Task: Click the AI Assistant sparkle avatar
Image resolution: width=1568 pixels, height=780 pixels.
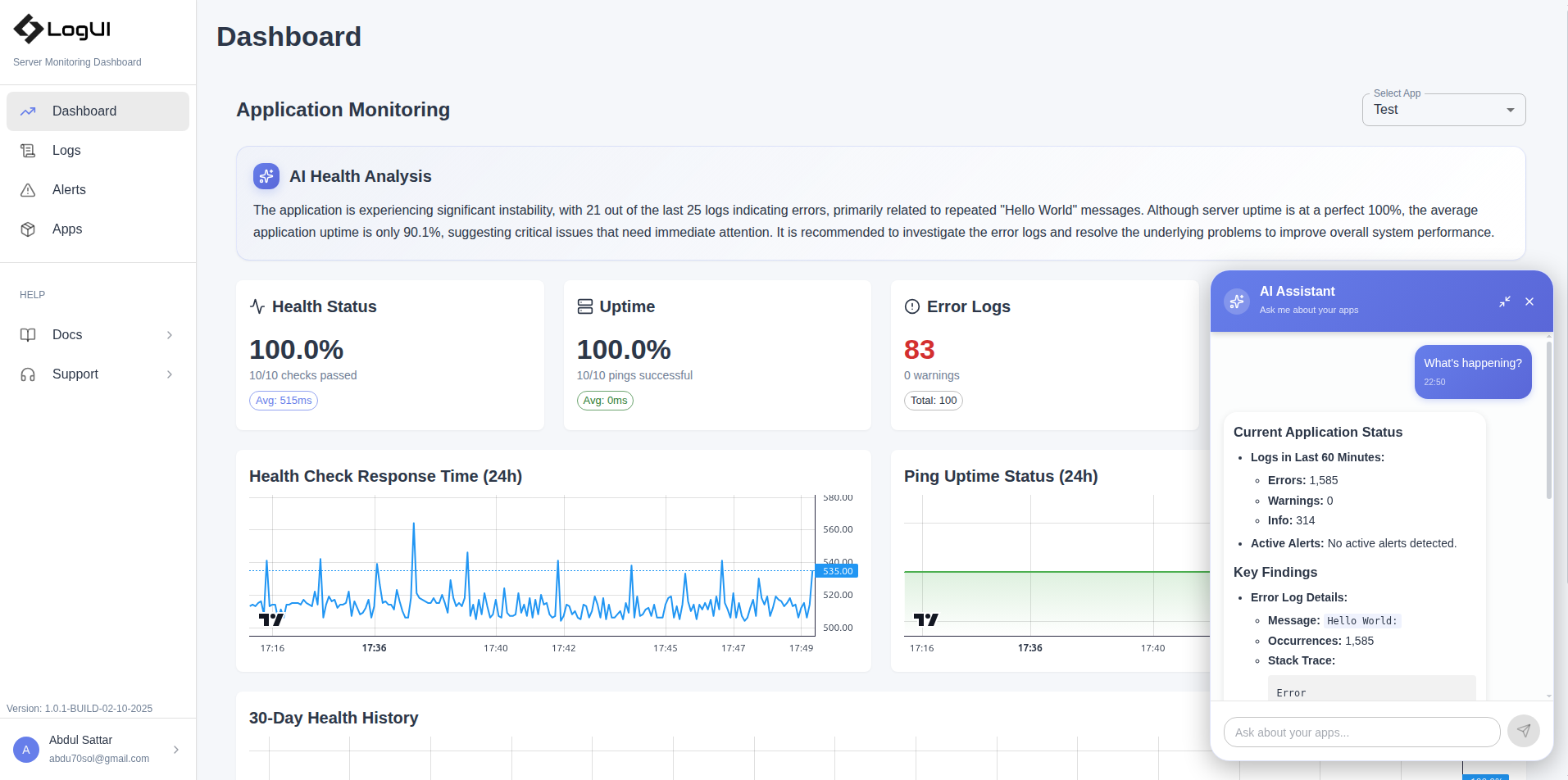Action: point(1236,301)
